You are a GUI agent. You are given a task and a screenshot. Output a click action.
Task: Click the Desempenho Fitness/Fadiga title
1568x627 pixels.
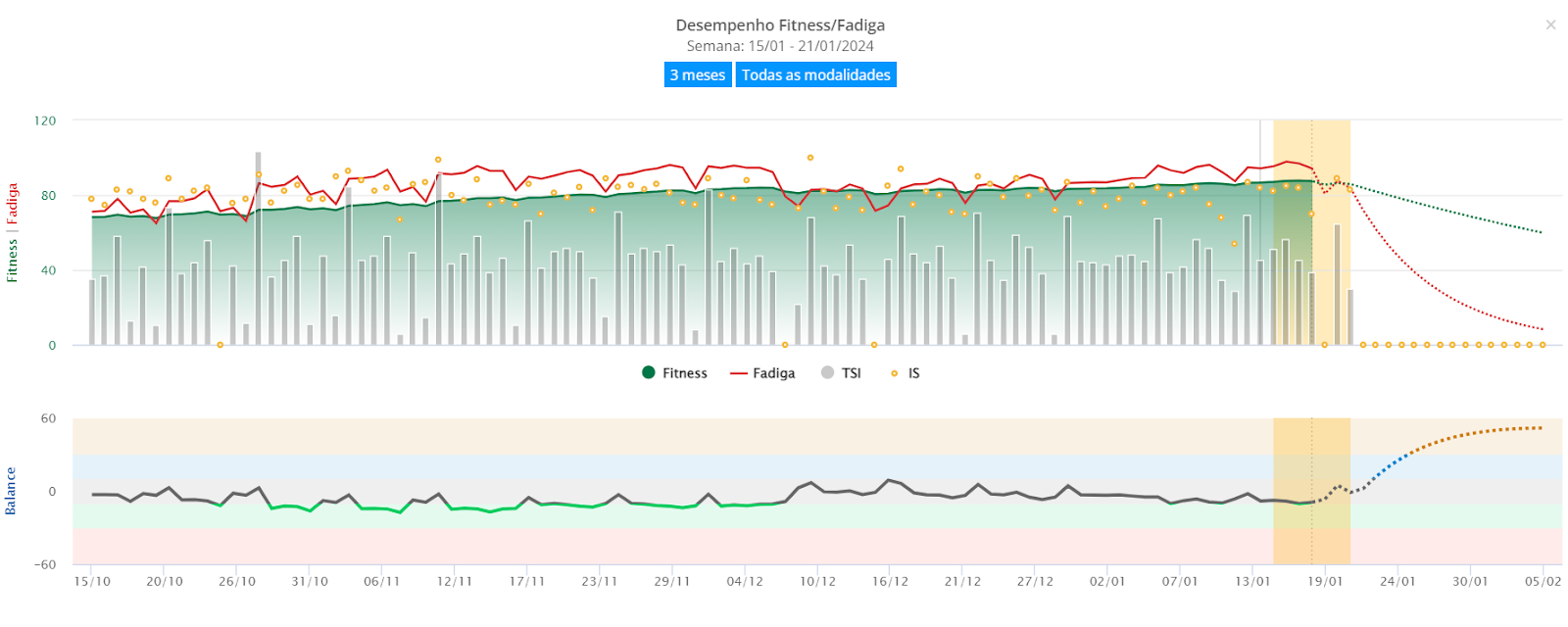pos(780,24)
